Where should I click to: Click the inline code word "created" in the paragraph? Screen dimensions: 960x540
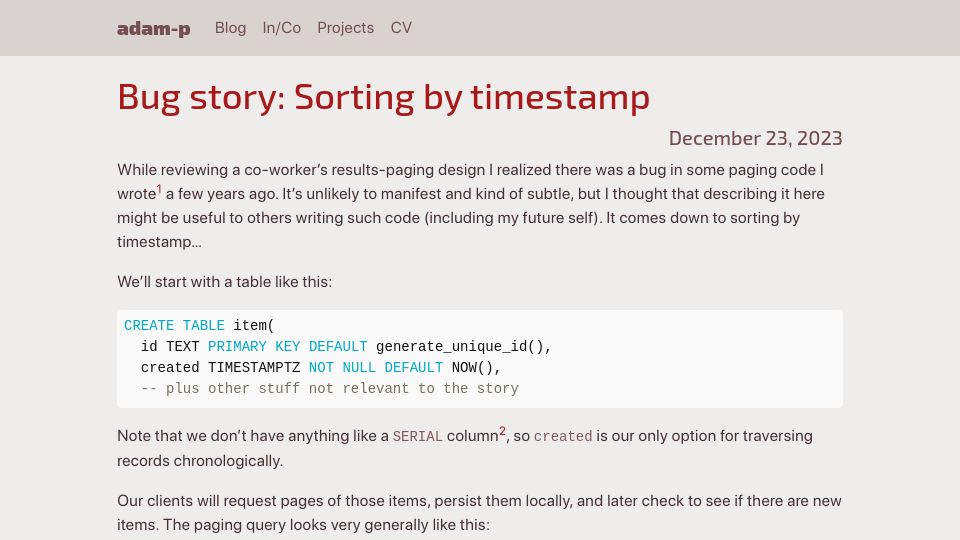(563, 437)
